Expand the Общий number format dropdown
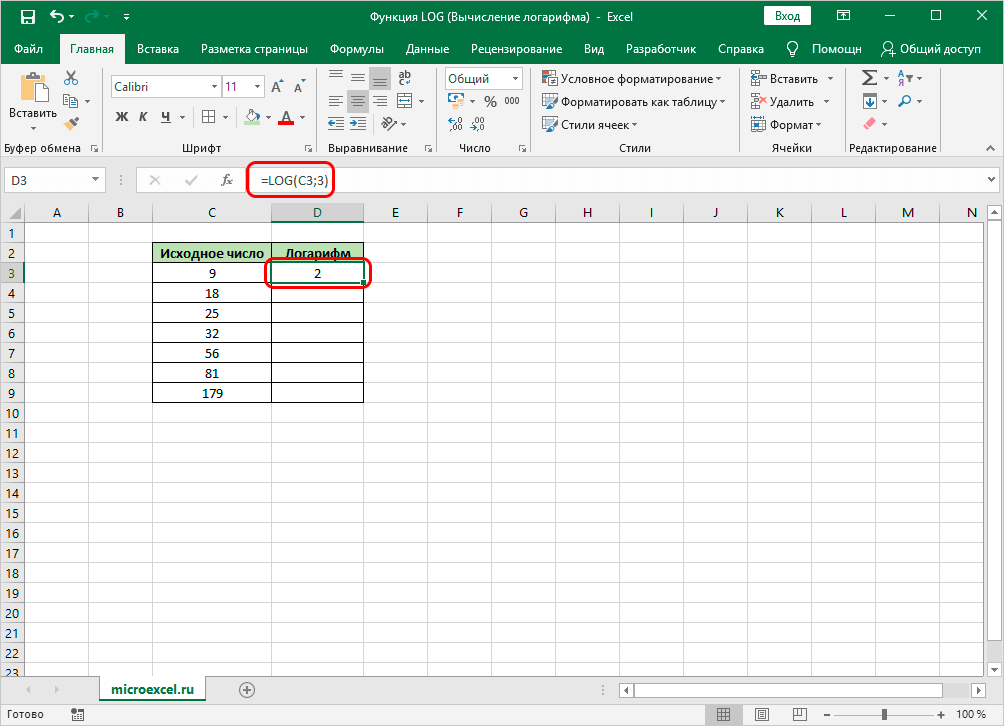This screenshot has height=726, width=1004. point(515,79)
